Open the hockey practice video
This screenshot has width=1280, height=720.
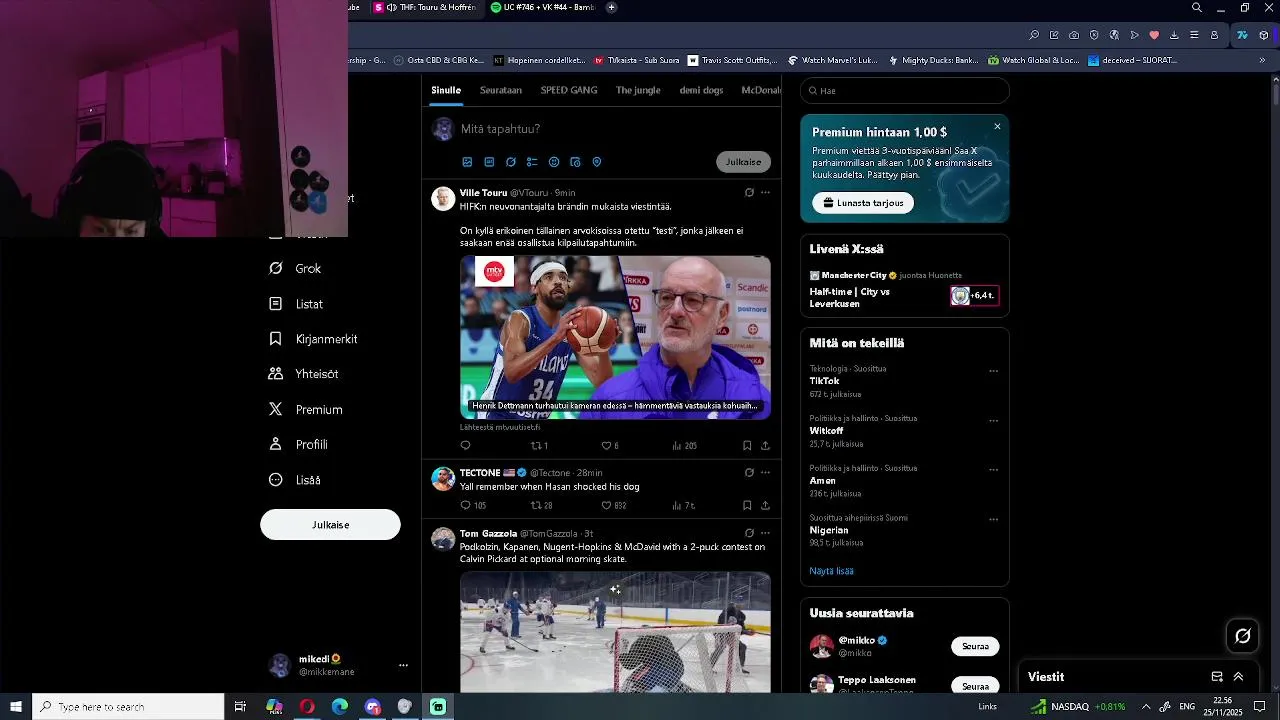point(615,632)
